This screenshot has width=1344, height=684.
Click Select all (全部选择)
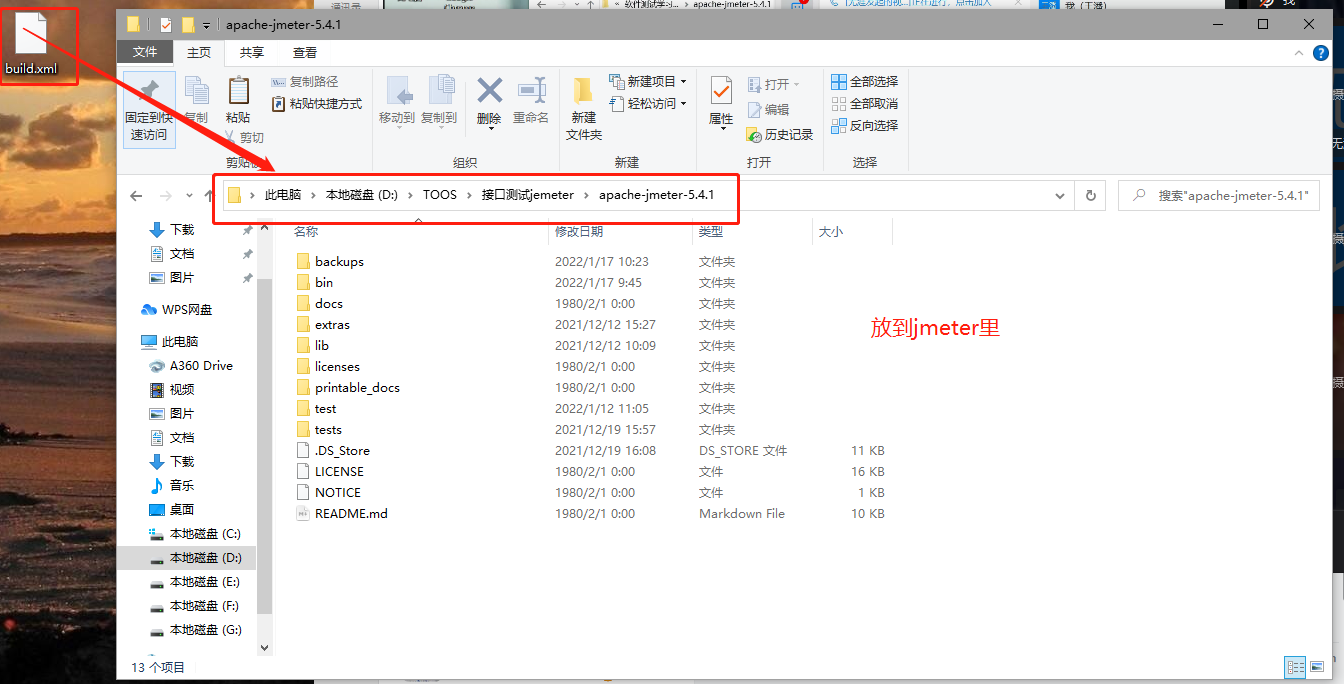click(865, 82)
